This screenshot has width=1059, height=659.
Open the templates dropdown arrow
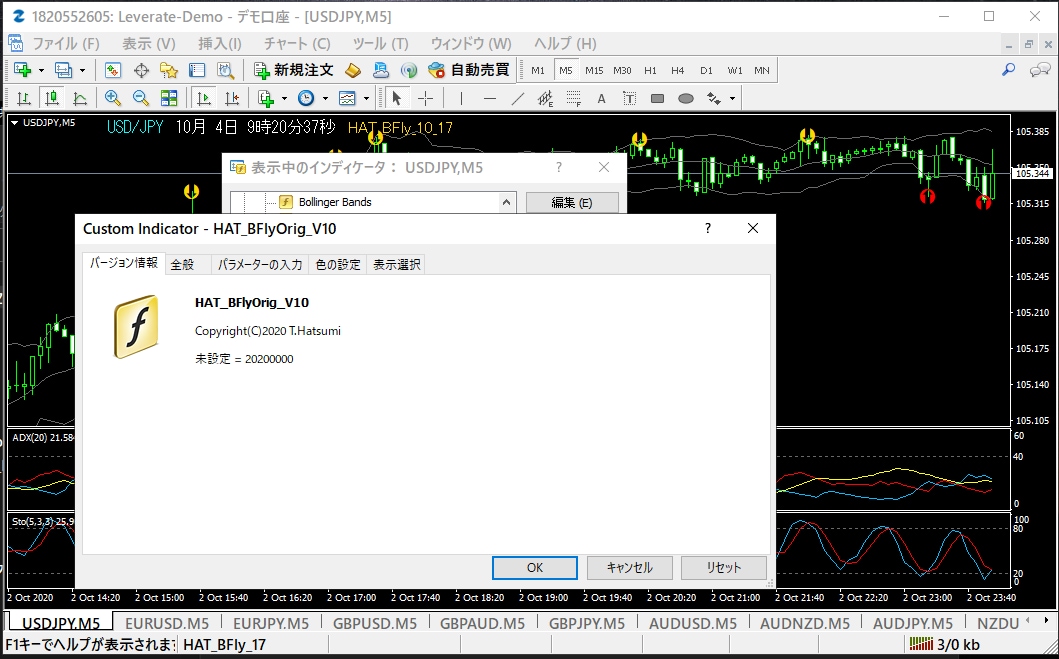[x=366, y=99]
